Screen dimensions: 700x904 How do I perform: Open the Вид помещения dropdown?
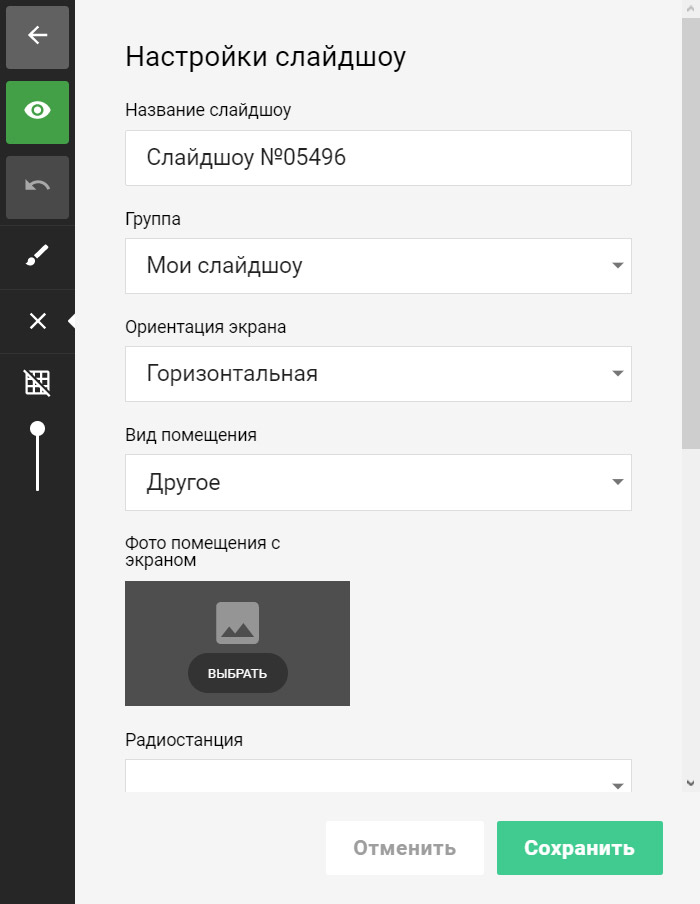[x=378, y=482]
